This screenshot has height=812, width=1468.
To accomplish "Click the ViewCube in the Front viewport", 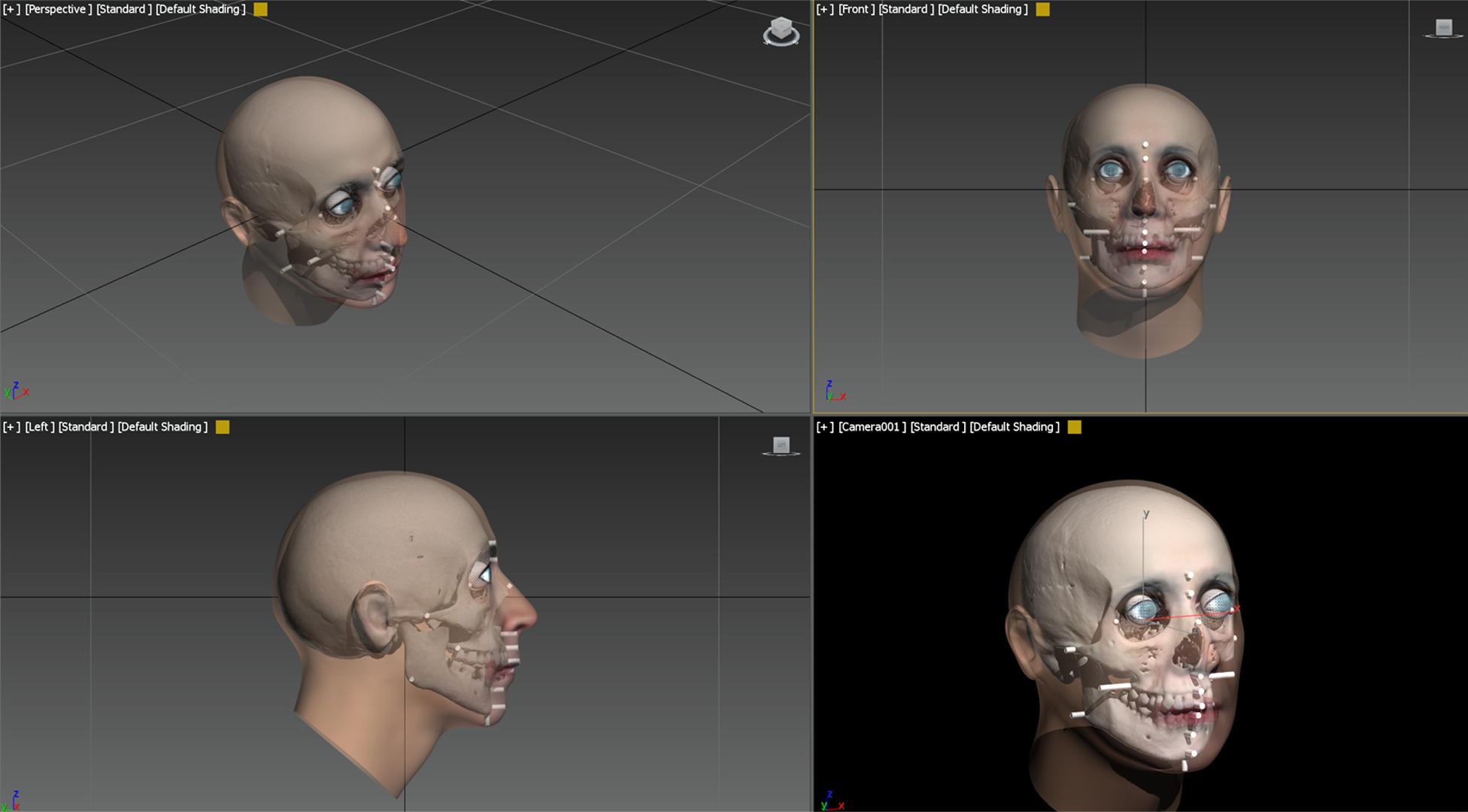I will click(1443, 28).
